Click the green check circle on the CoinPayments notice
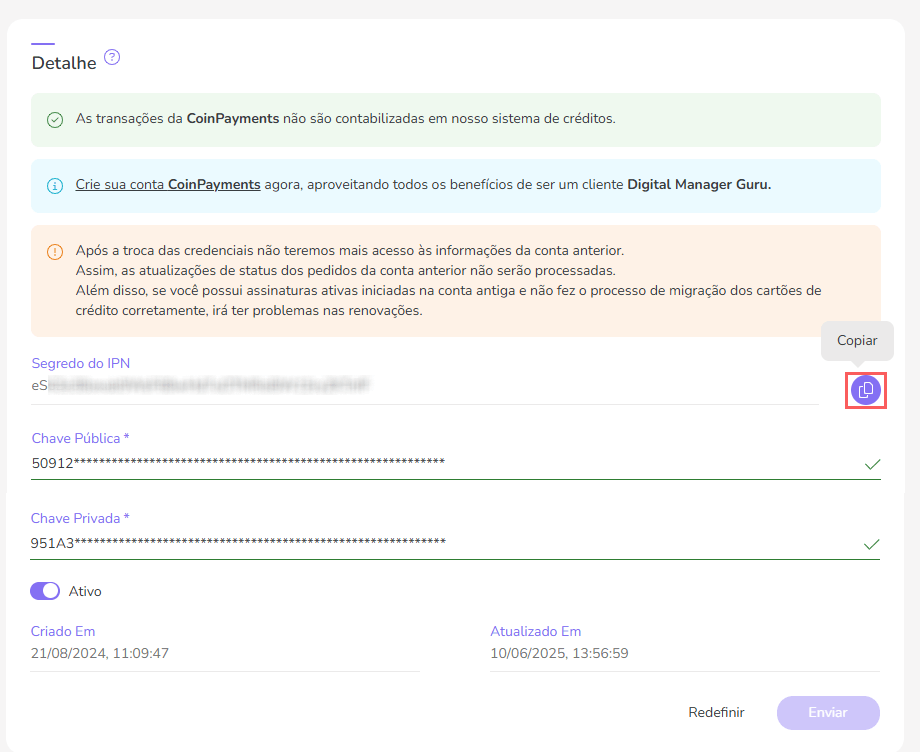The width and height of the screenshot is (920, 752). click(54, 118)
